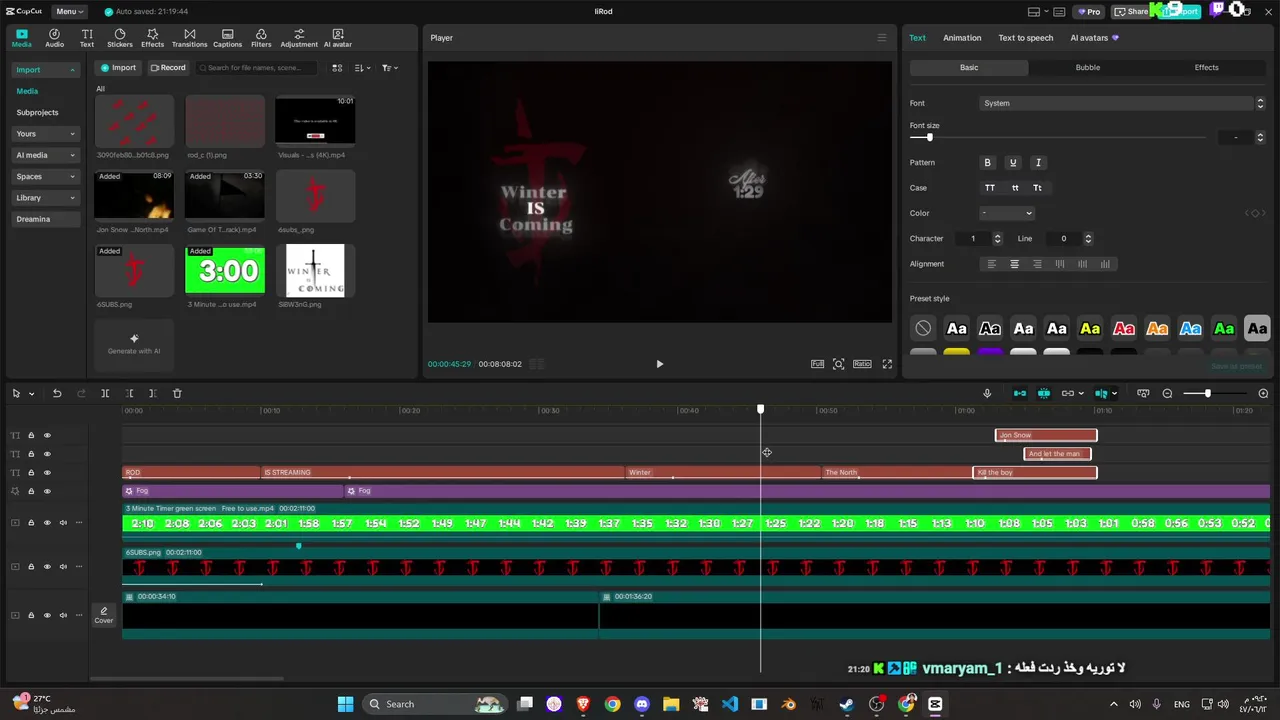Screen dimensions: 1280x720
Task: Click Generate with AI tile
Action: click(x=134, y=344)
